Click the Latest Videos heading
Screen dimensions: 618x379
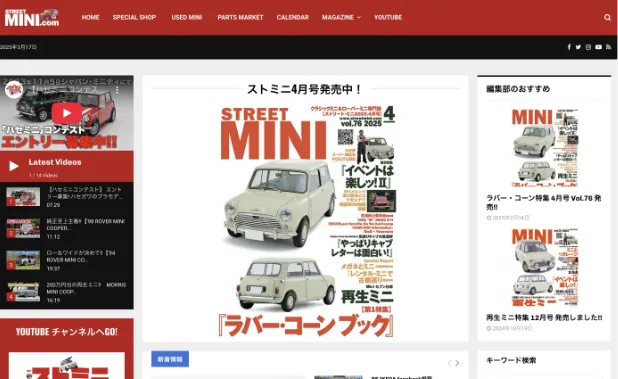coord(55,162)
